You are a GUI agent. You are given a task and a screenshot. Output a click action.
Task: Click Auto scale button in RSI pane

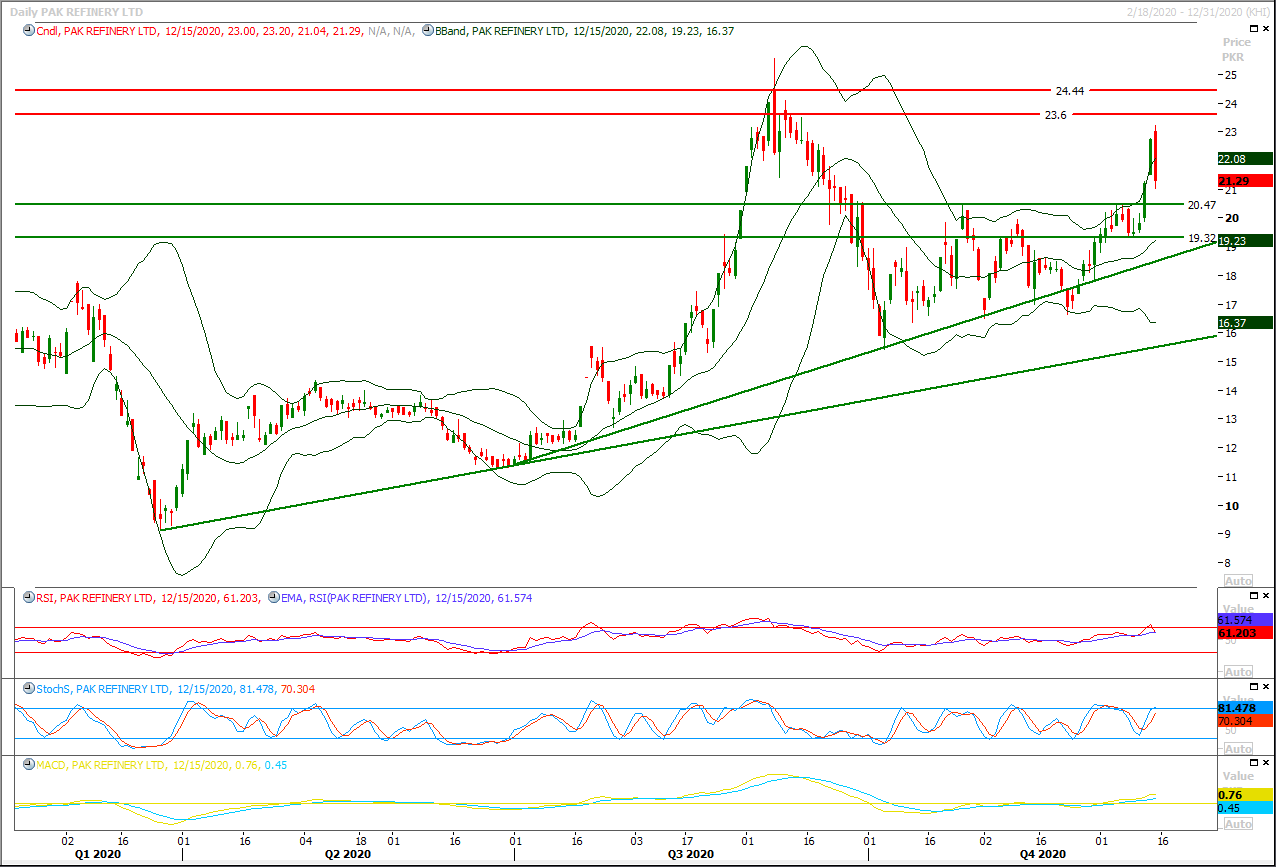coord(1238,672)
